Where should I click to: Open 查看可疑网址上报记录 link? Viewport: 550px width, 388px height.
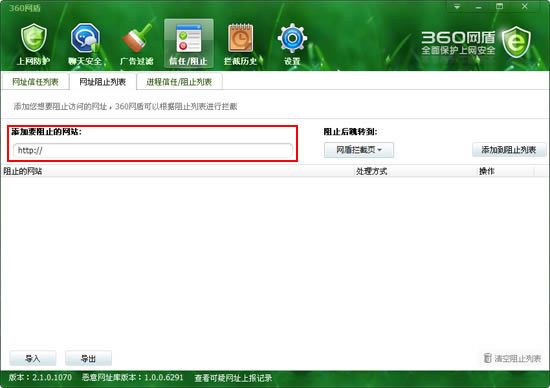233,378
